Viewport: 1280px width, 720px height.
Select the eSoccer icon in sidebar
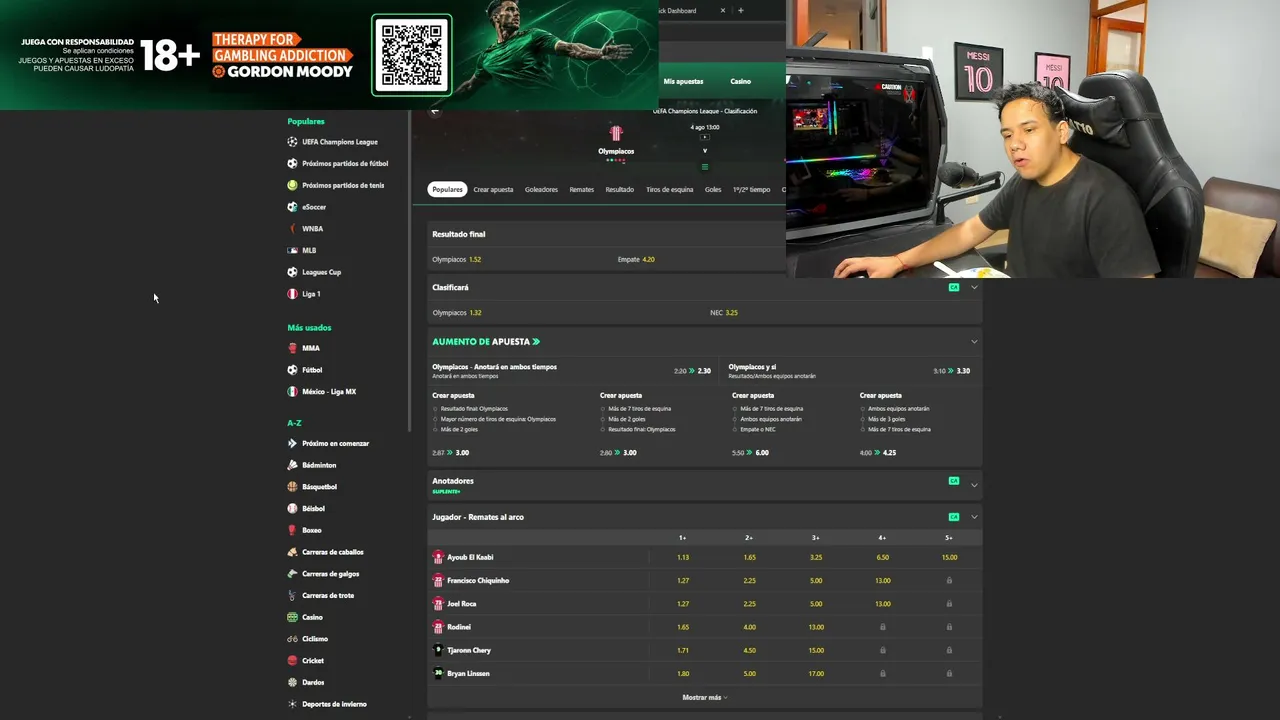292,207
